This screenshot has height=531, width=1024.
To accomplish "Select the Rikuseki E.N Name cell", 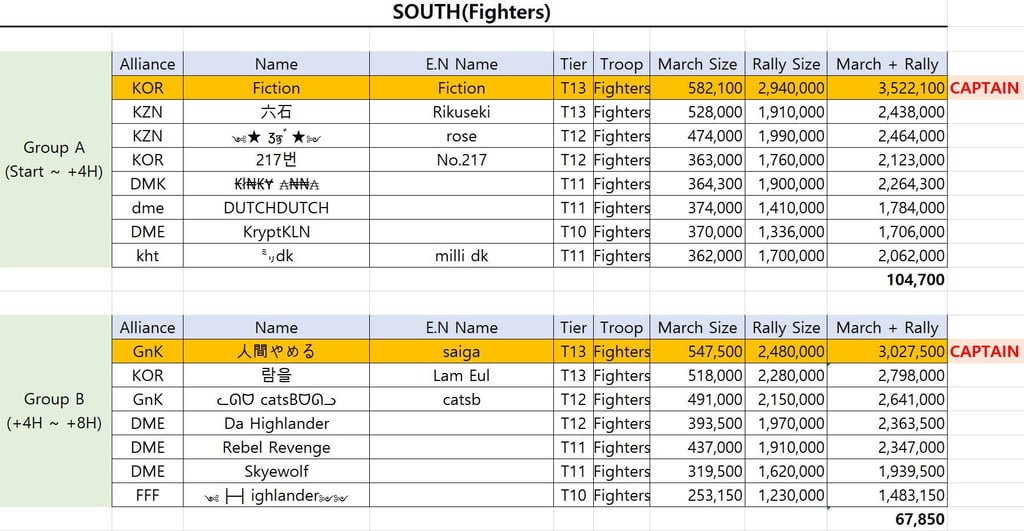I will click(461, 112).
